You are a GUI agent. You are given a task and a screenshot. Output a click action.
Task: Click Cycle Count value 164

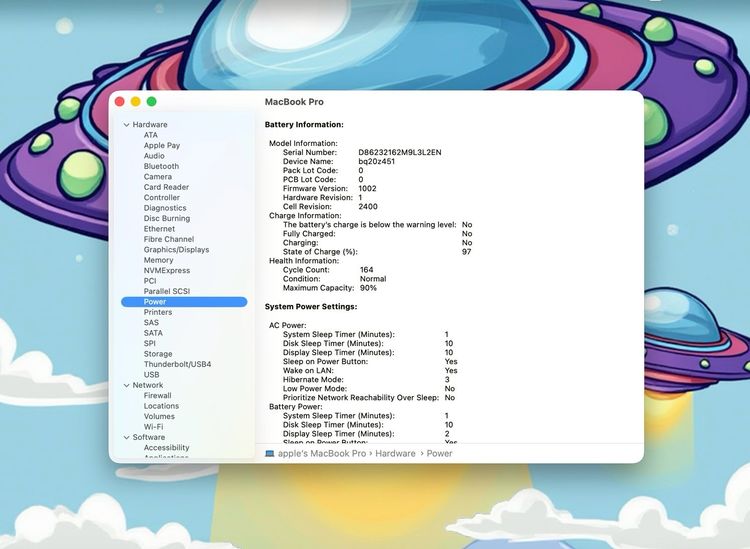(x=366, y=270)
